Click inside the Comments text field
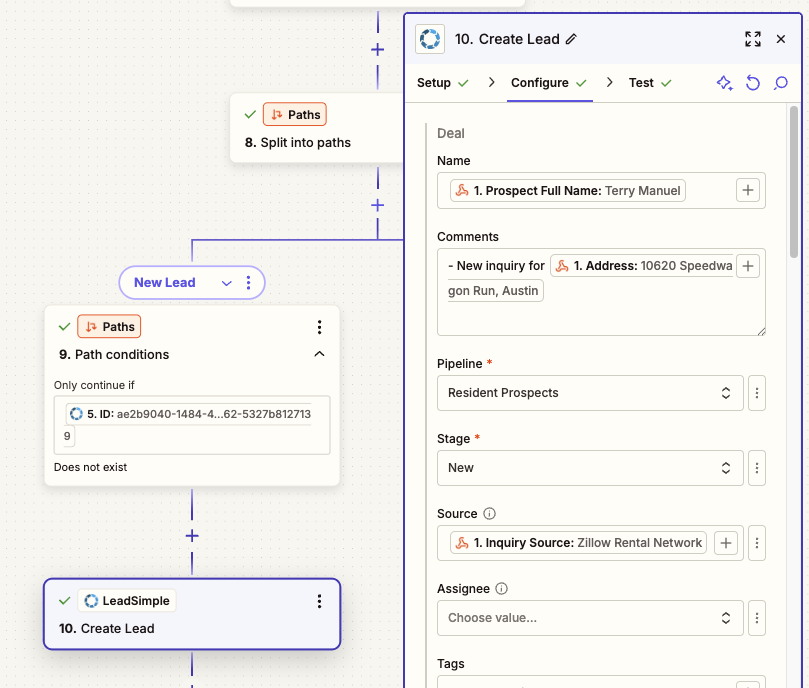Viewport: 809px width, 688px height. click(x=600, y=315)
